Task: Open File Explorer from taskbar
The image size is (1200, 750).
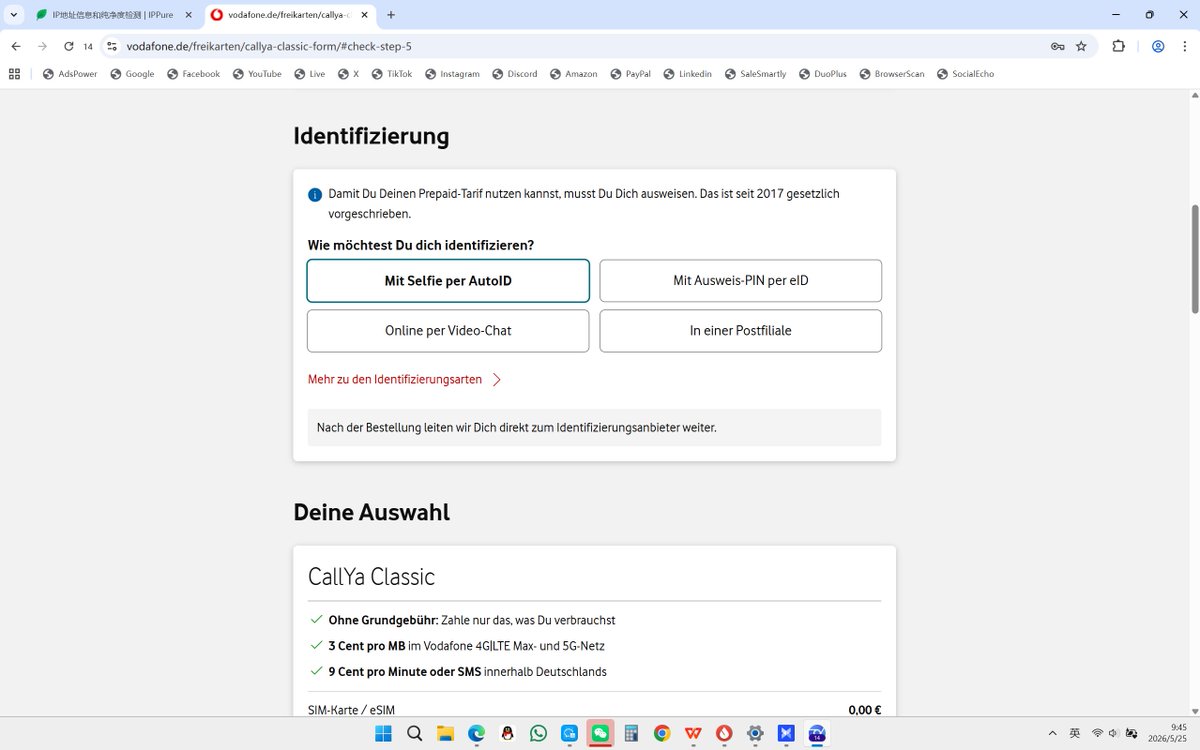Action: click(x=445, y=733)
